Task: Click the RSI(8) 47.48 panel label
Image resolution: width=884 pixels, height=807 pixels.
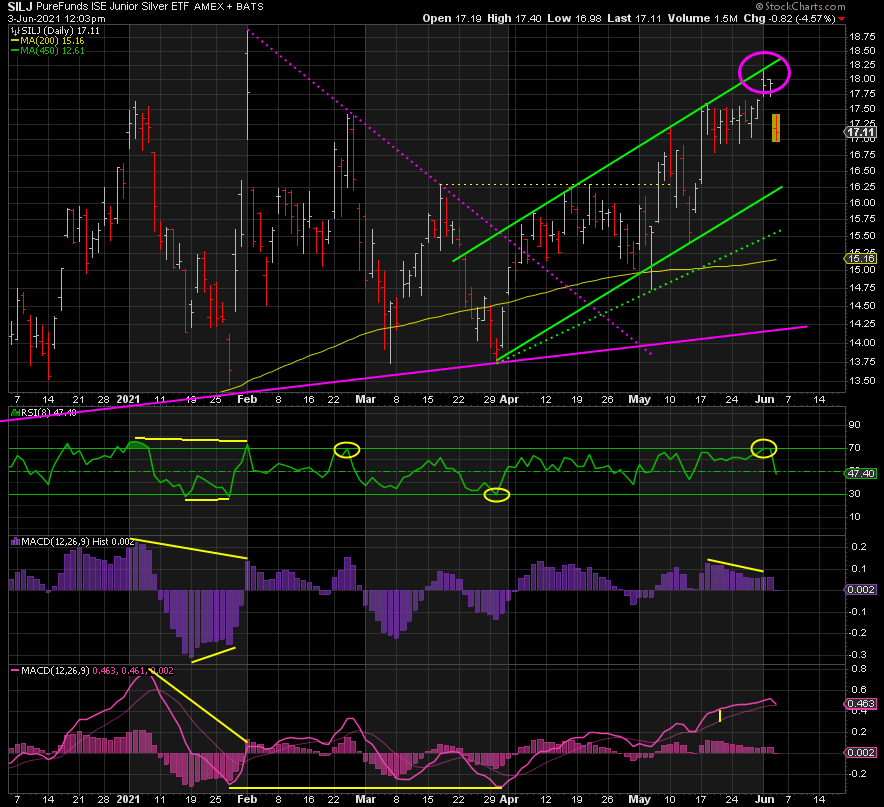Action: [48, 413]
